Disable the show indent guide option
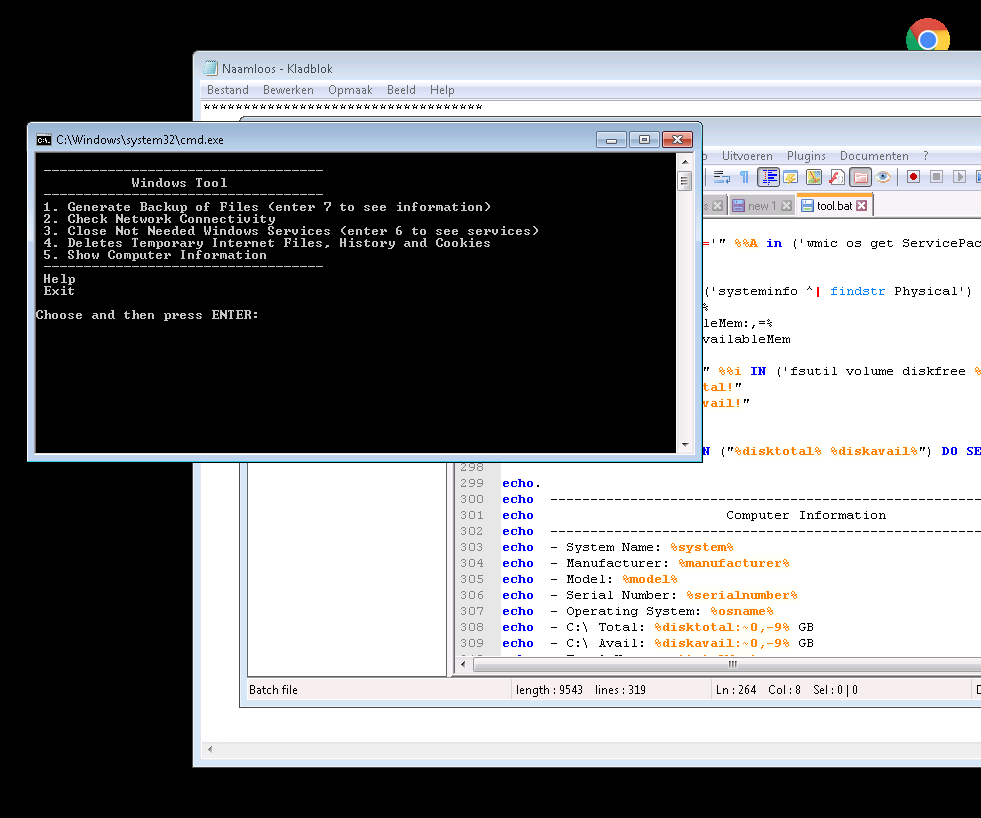This screenshot has height=818, width=981. 768,177
